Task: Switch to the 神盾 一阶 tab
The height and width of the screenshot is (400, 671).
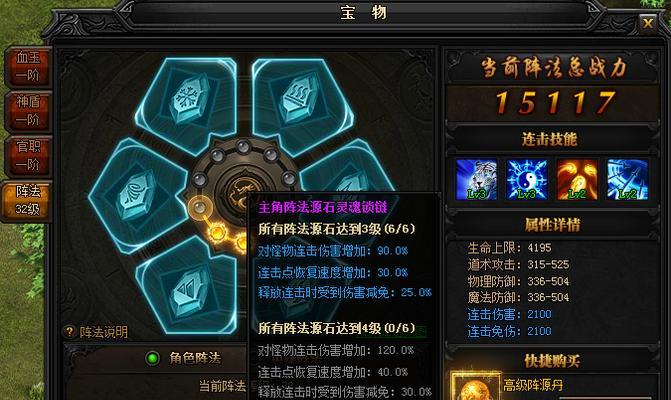Action: 27,111
